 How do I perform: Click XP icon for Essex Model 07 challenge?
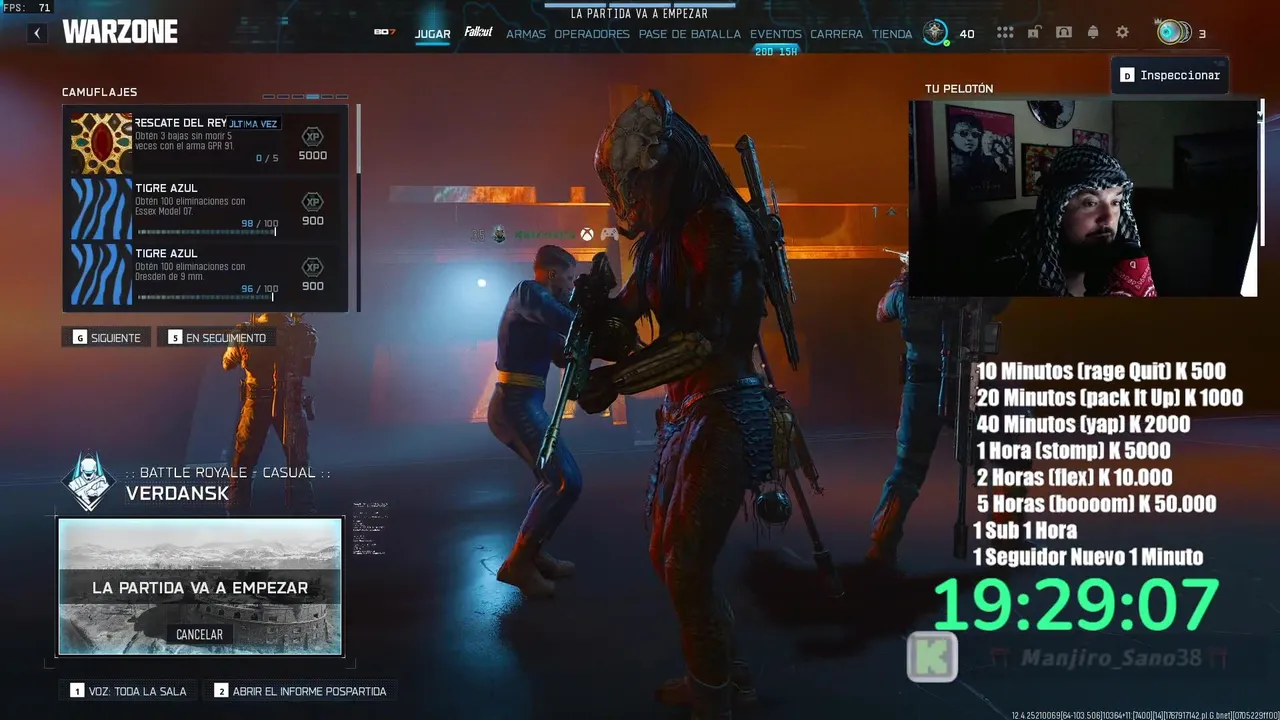(x=313, y=201)
